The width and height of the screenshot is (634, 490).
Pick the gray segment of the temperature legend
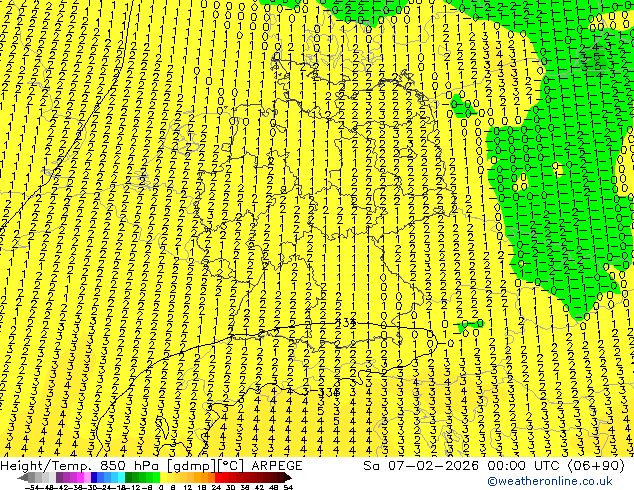click(x=38, y=477)
